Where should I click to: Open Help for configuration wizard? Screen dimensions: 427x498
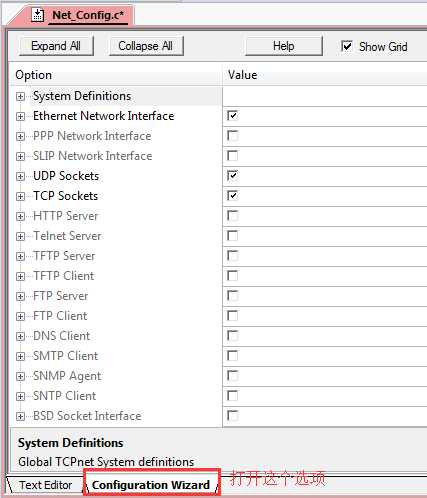point(284,46)
